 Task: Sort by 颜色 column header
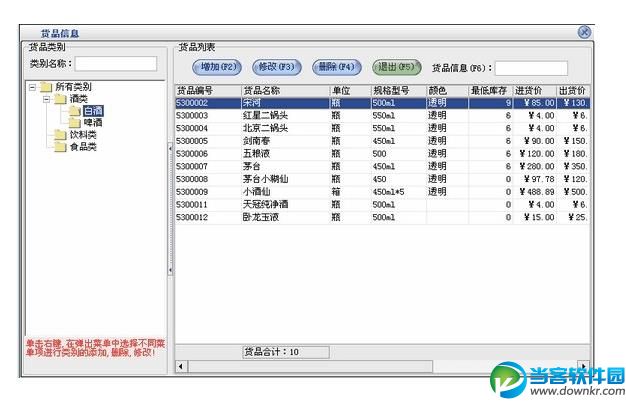point(447,91)
